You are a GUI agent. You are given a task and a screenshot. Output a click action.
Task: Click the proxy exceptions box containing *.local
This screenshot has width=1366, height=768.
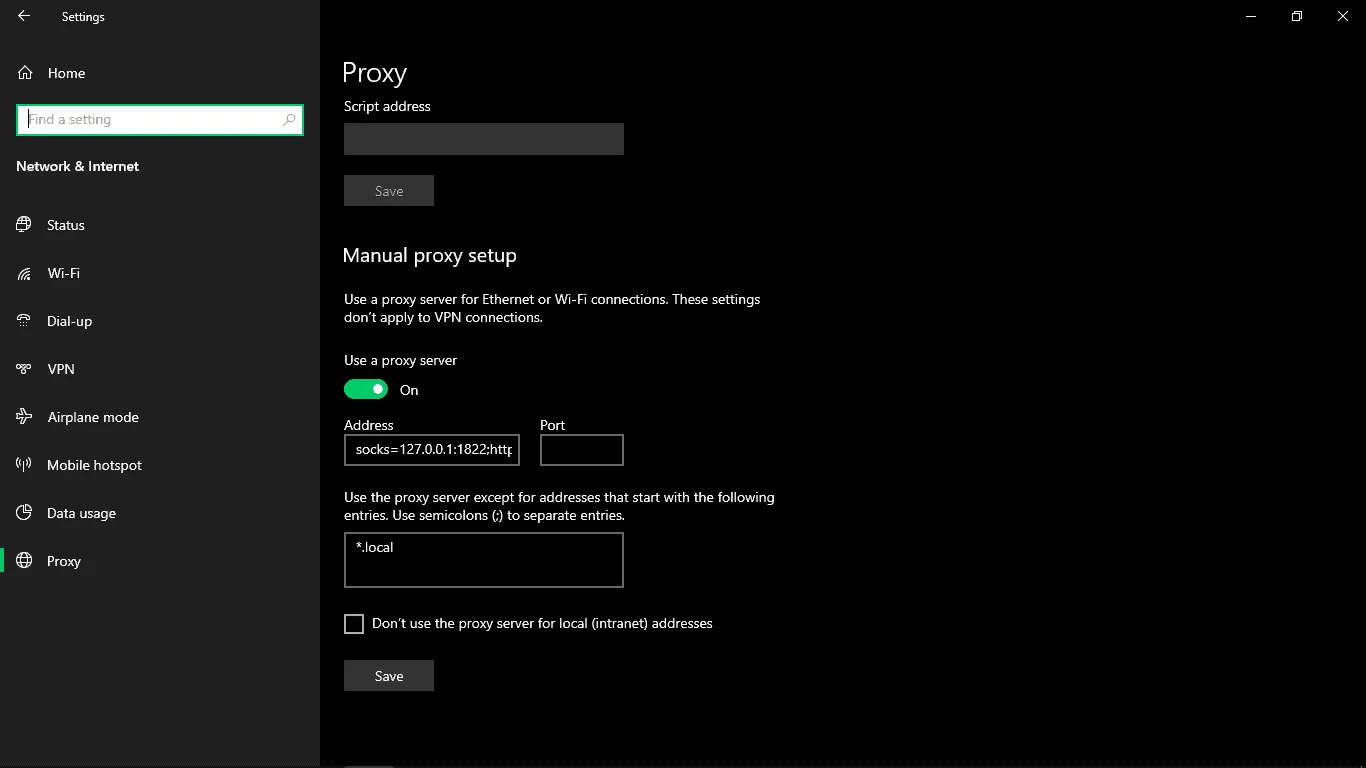(x=484, y=560)
